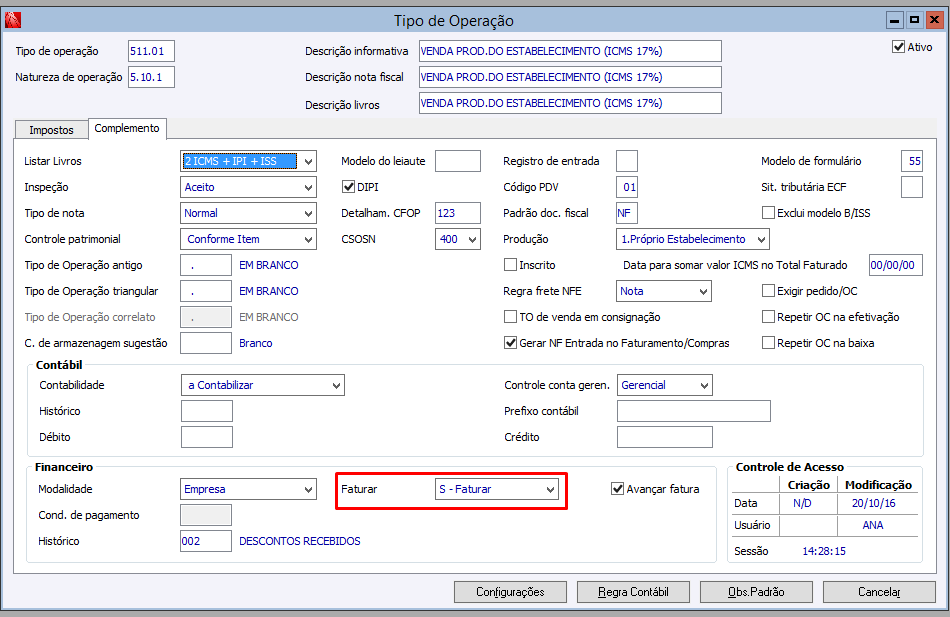Open the Listar Livros dropdown
Screen dimensions: 950x617
[x=308, y=161]
